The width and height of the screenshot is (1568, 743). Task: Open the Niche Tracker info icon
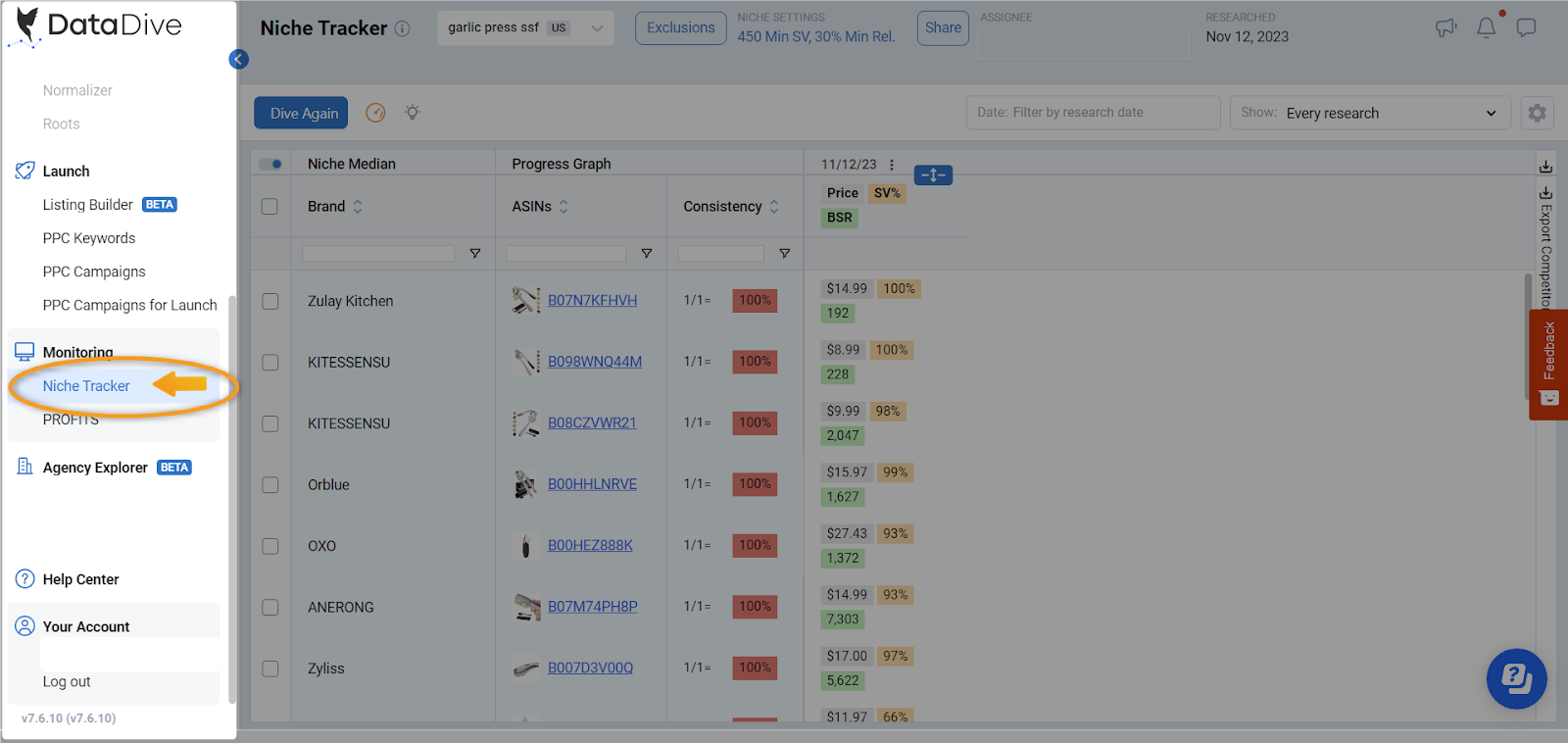click(x=403, y=28)
